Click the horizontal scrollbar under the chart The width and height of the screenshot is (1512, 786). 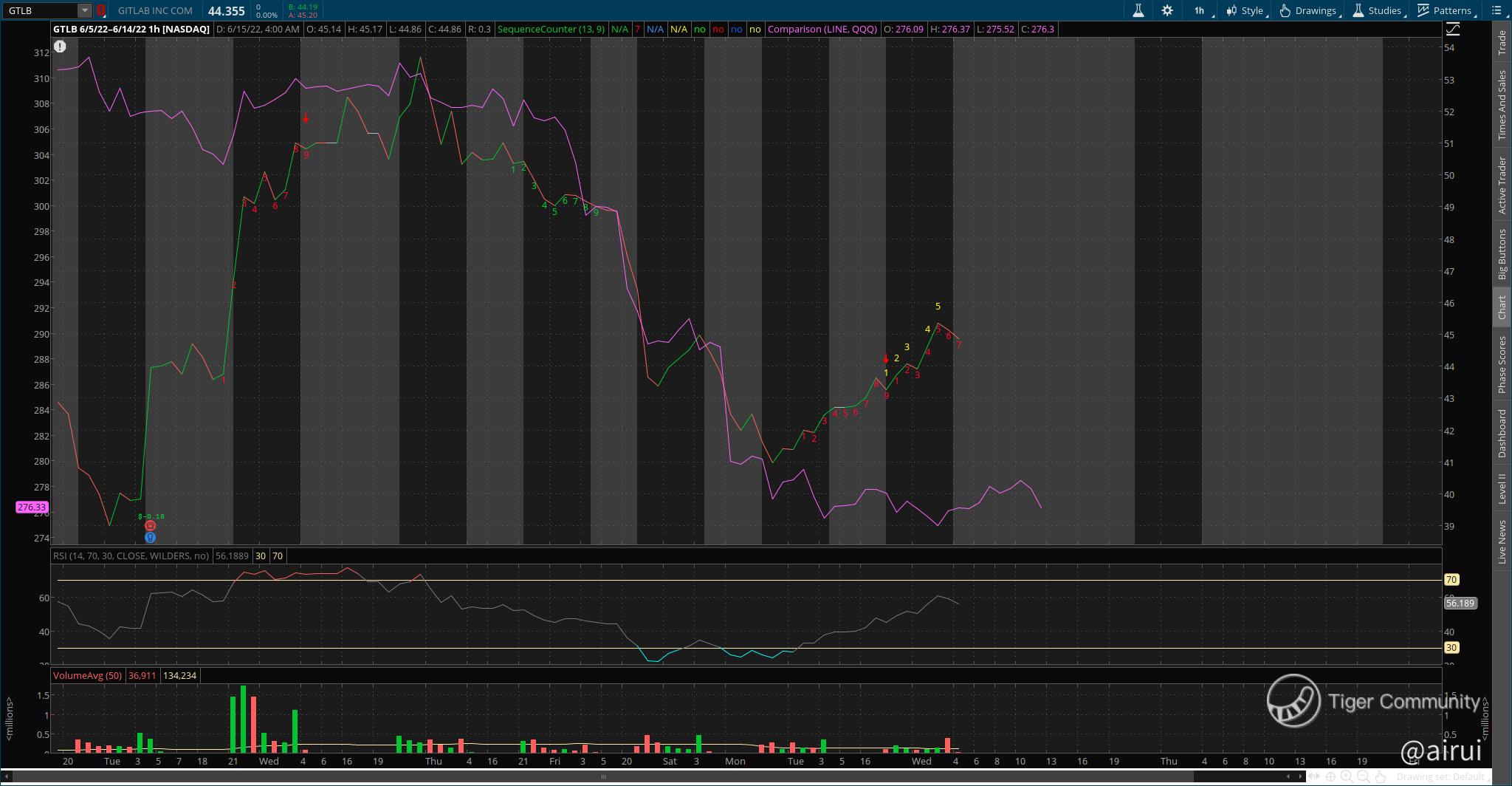coord(603,776)
